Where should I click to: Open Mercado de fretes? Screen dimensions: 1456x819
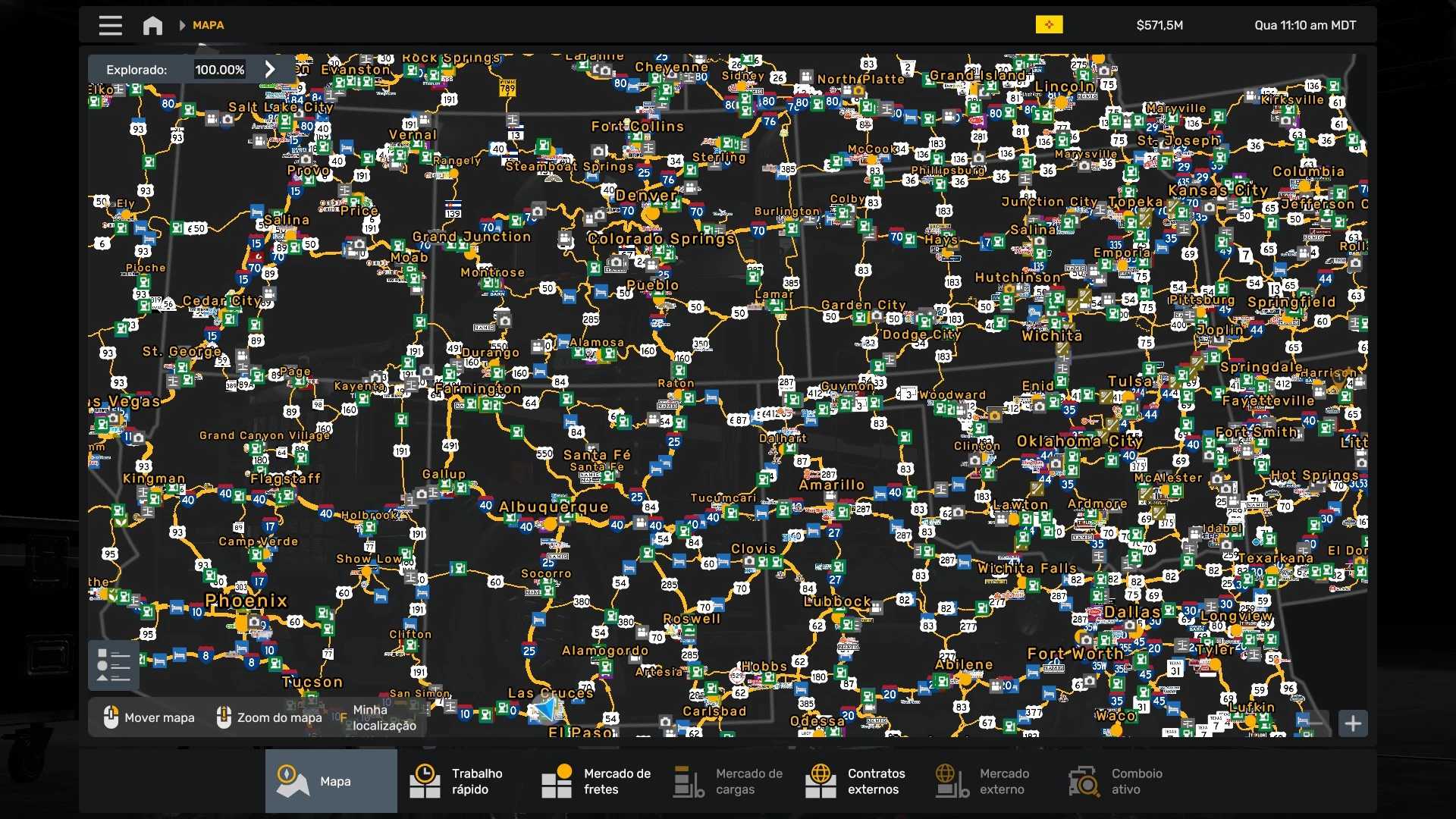595,781
